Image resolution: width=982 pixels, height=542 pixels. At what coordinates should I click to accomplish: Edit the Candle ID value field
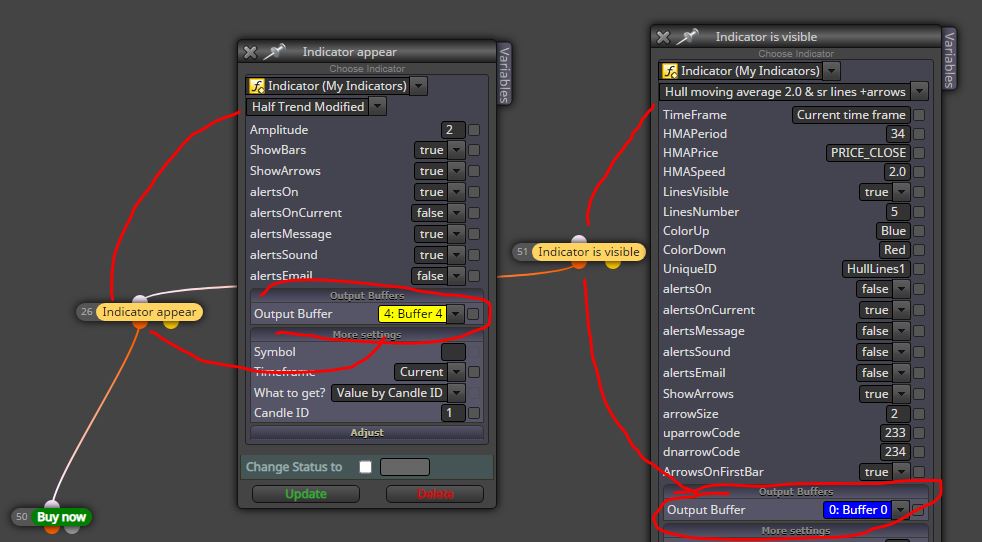click(x=453, y=413)
